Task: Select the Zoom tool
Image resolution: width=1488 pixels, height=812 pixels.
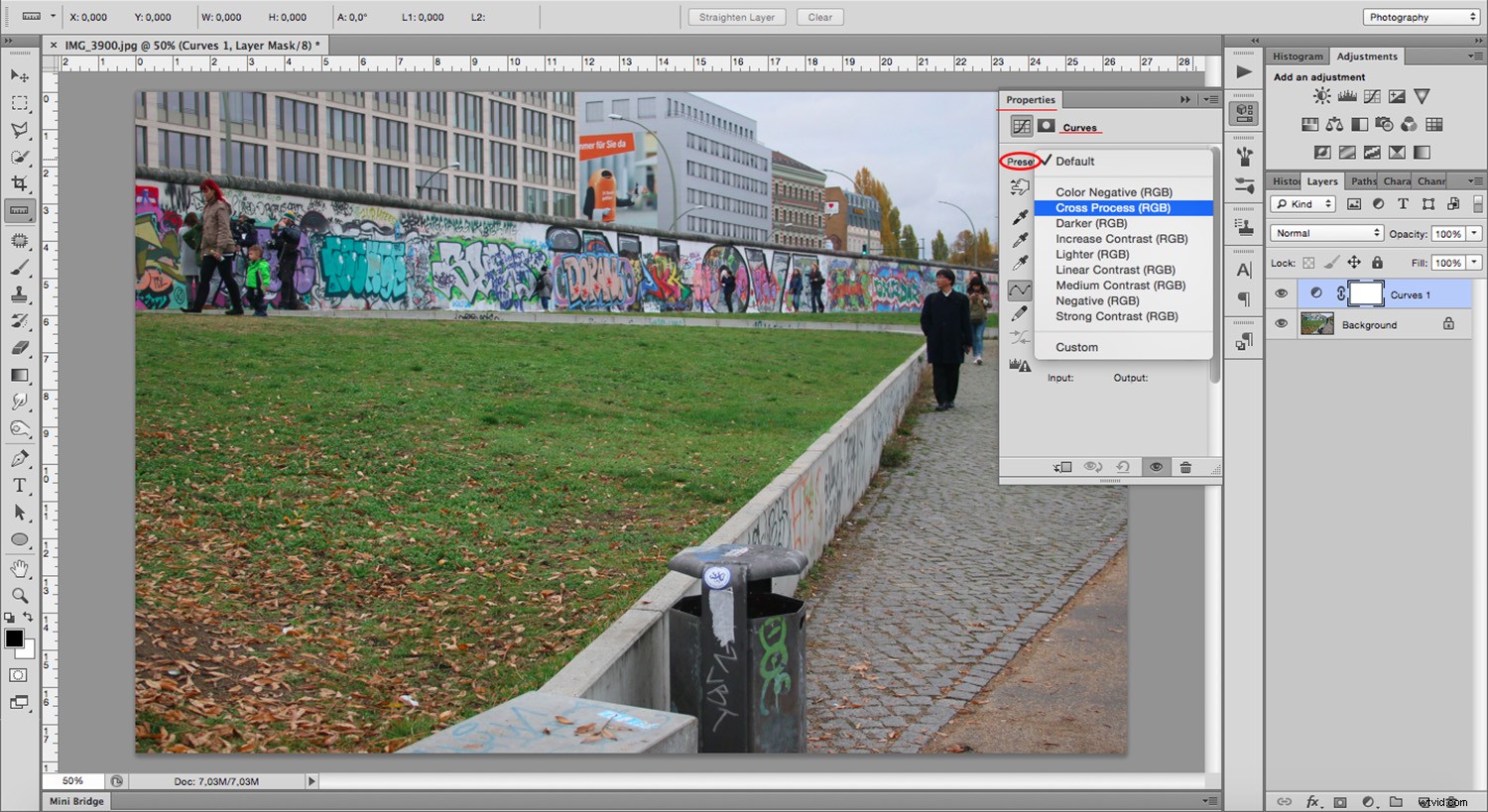Action: tap(20, 595)
